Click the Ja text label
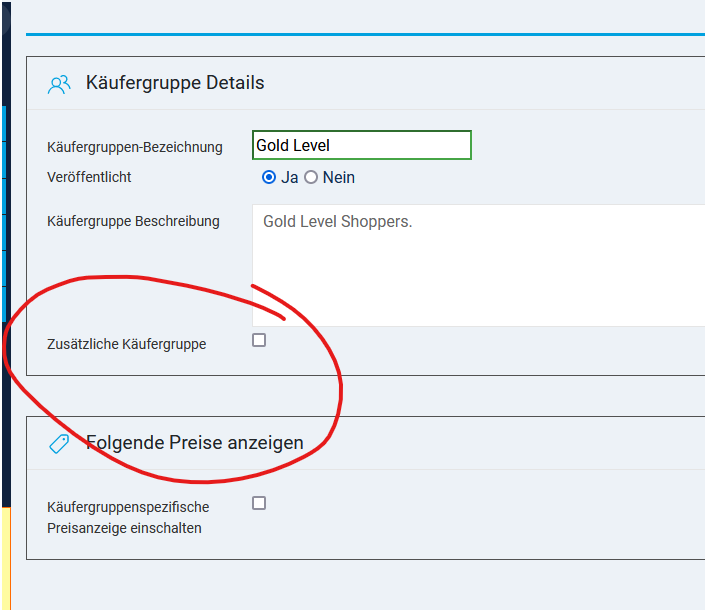Screen dimensions: 705x610 click(290, 177)
